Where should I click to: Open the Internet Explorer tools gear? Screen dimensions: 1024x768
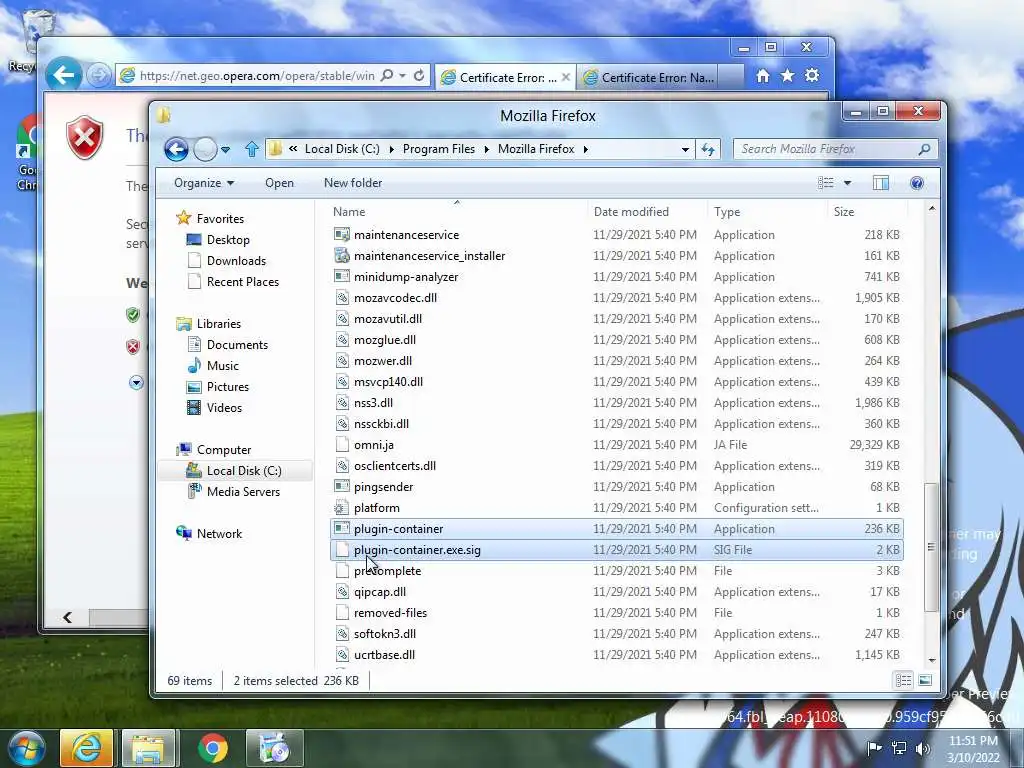coord(812,76)
